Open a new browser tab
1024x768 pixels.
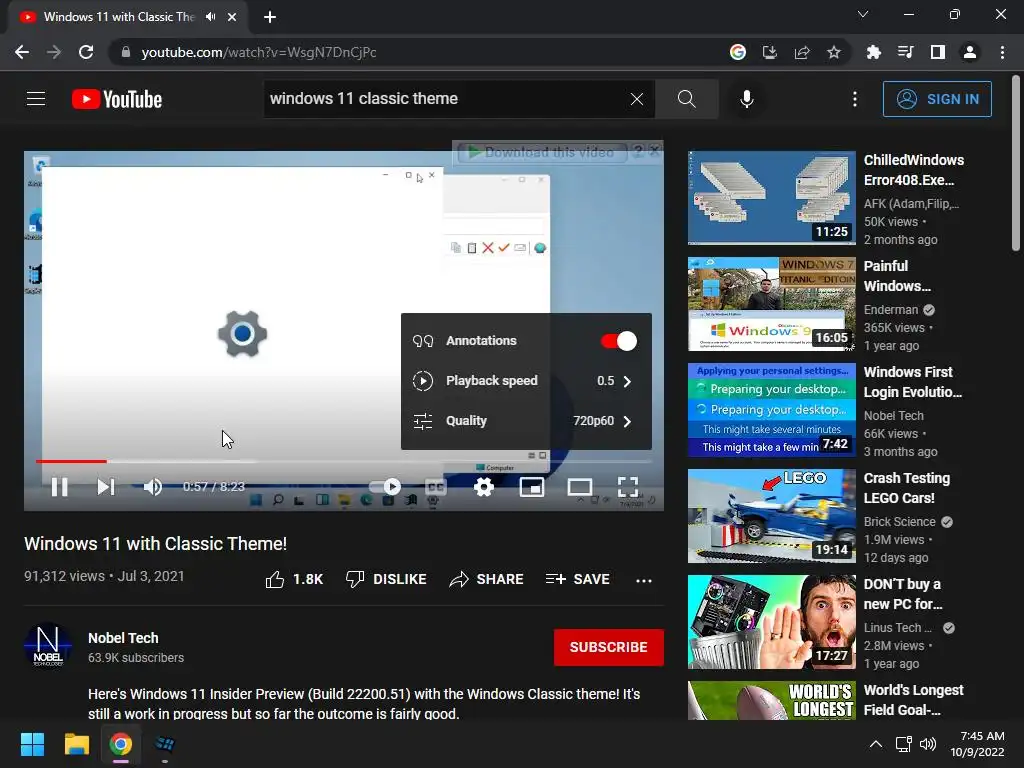(270, 17)
